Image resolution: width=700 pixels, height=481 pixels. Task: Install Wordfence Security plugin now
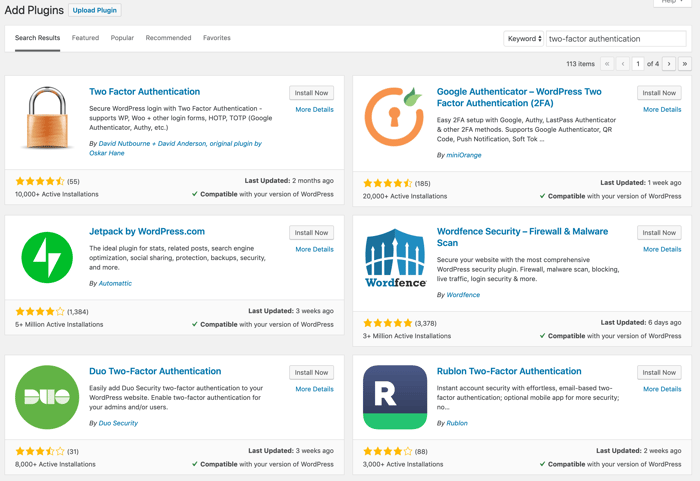coord(659,233)
